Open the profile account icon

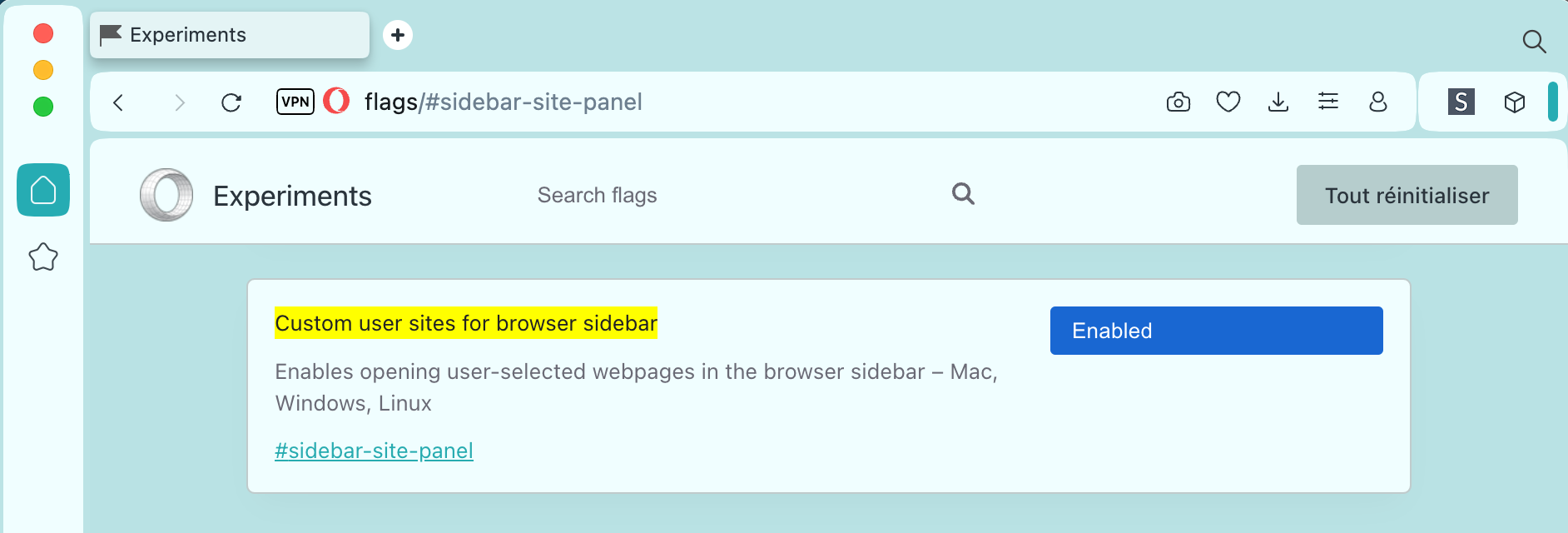pyautogui.click(x=1378, y=102)
